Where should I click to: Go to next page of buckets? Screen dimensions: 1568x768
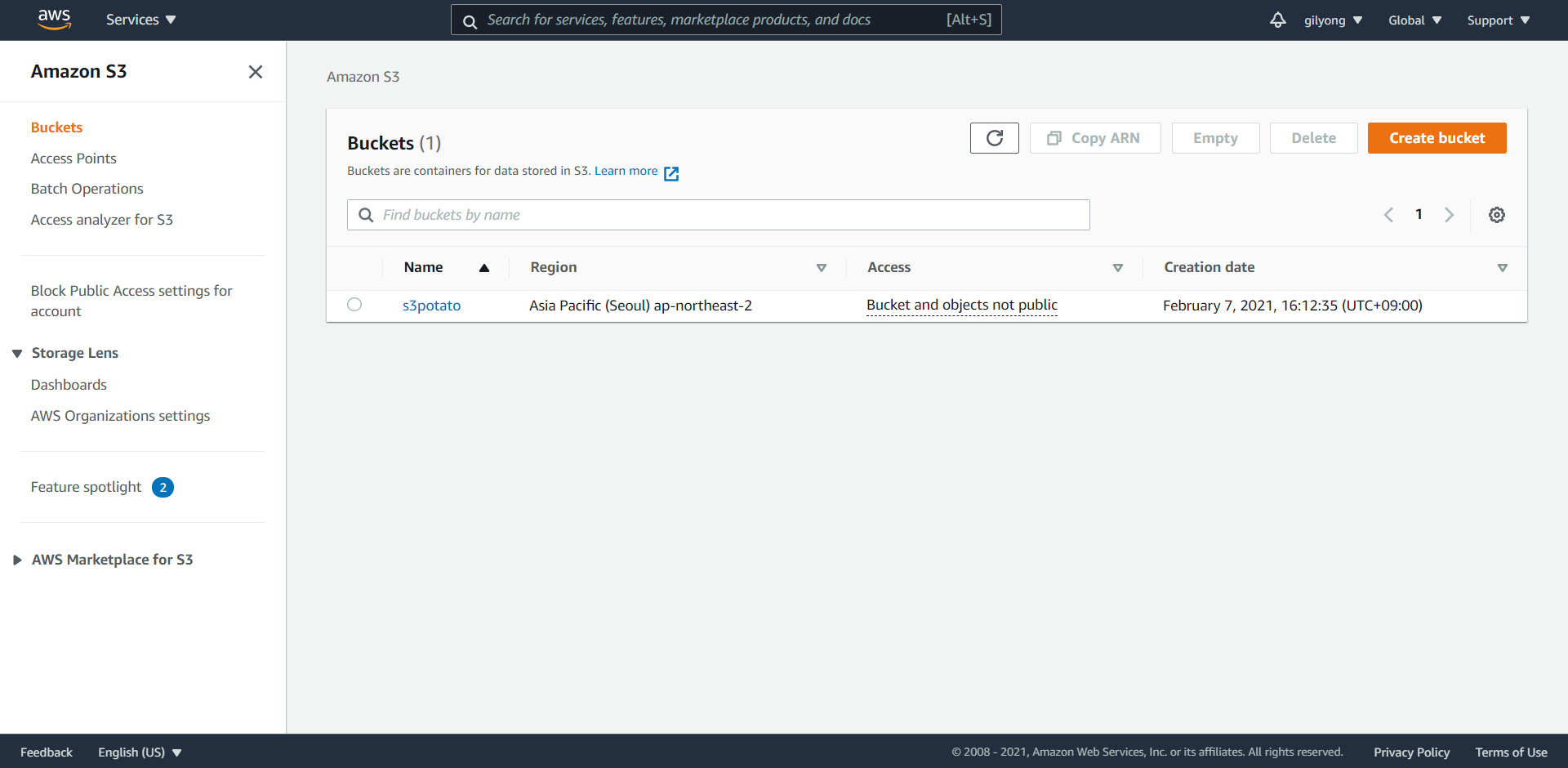[1449, 215]
